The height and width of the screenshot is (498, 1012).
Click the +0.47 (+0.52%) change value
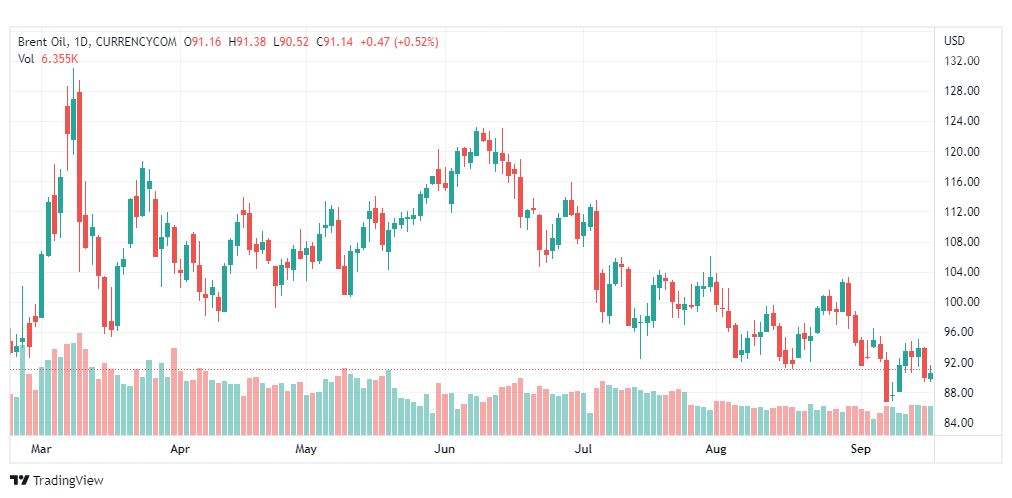(x=403, y=41)
